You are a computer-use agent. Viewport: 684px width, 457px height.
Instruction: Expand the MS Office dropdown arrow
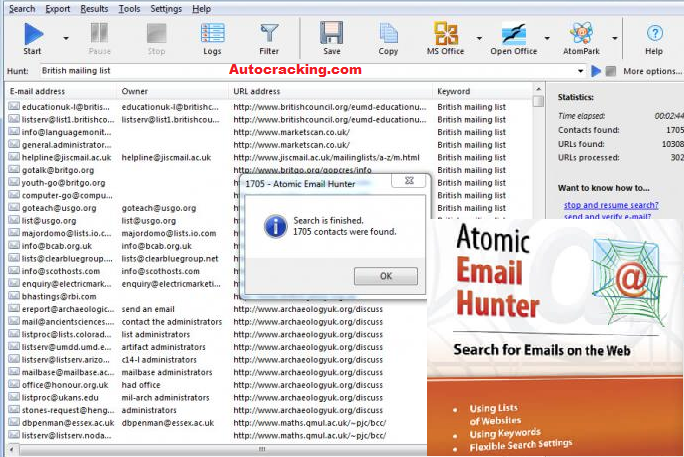[x=479, y=38]
